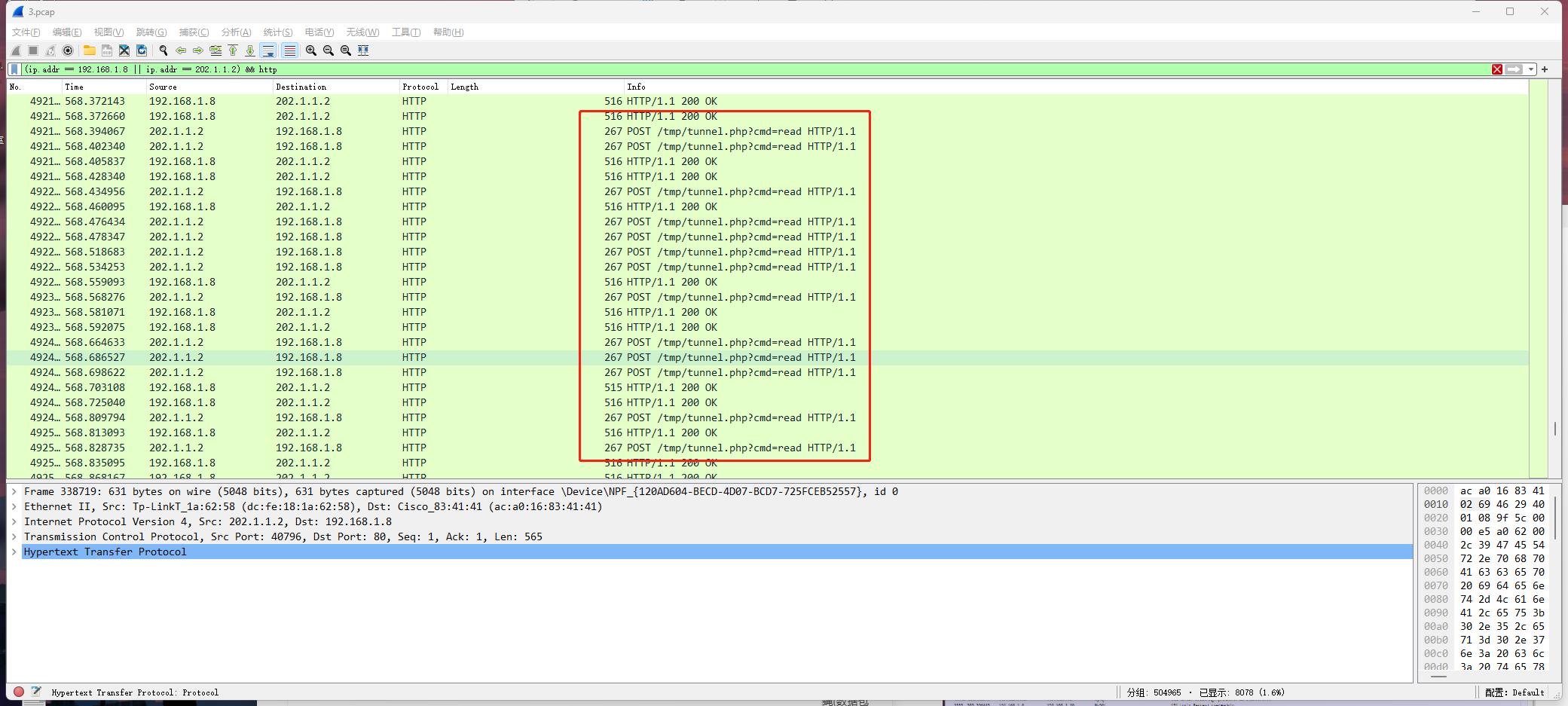Image resolution: width=1568 pixels, height=706 pixels.
Task: Open the 文件(F) menu
Action: point(26,32)
